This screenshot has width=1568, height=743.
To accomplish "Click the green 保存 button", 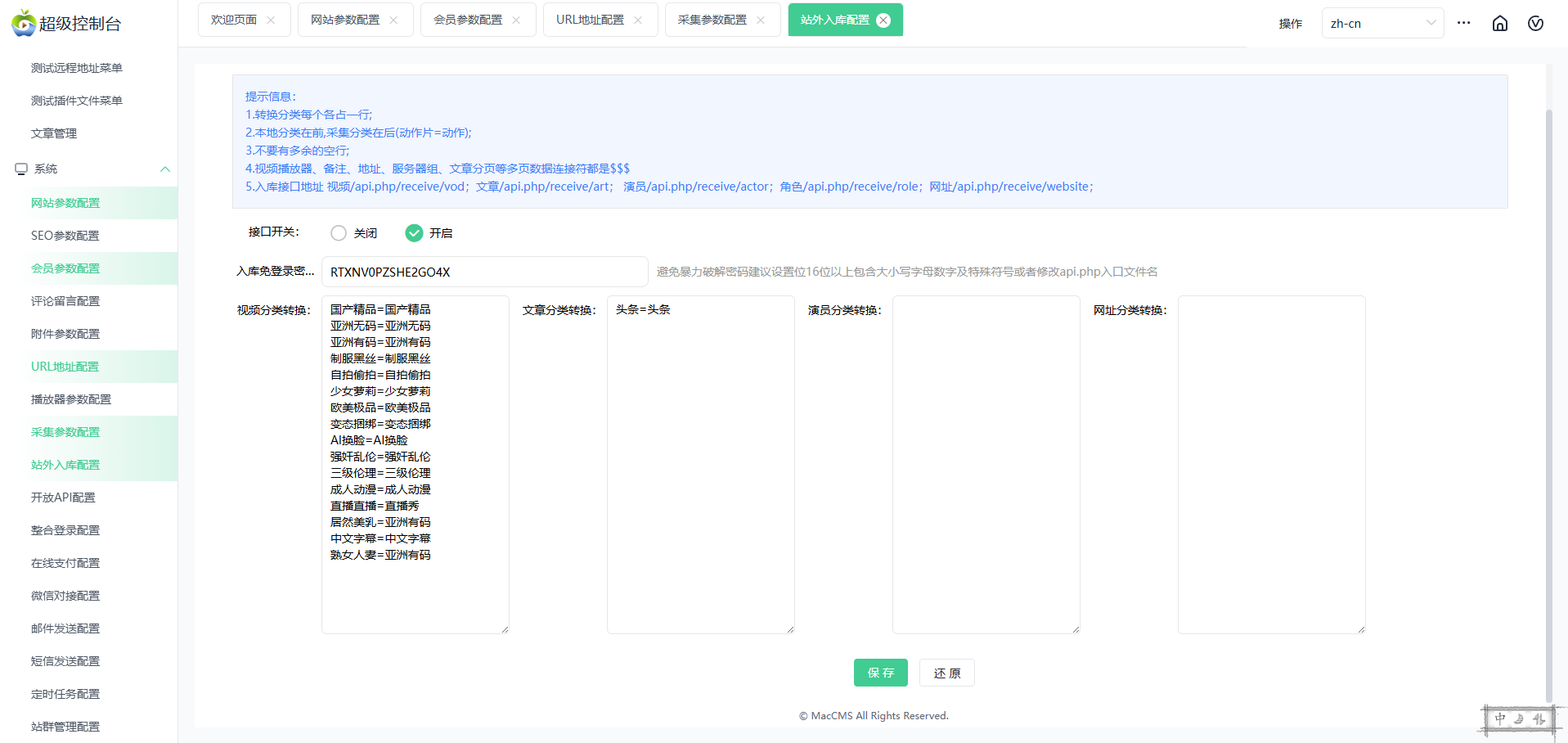I will 880,673.
